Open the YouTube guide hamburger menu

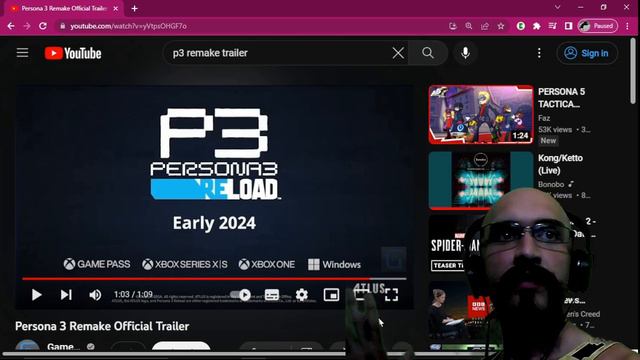(22, 53)
